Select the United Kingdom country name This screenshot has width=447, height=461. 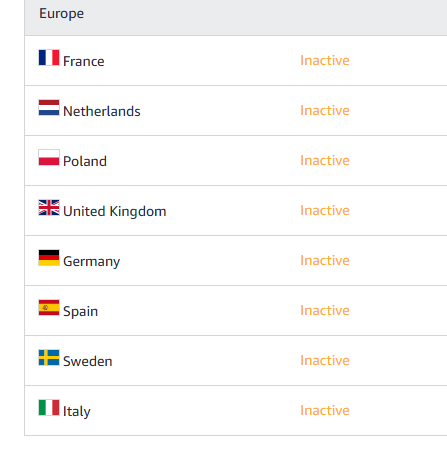[x=114, y=211]
